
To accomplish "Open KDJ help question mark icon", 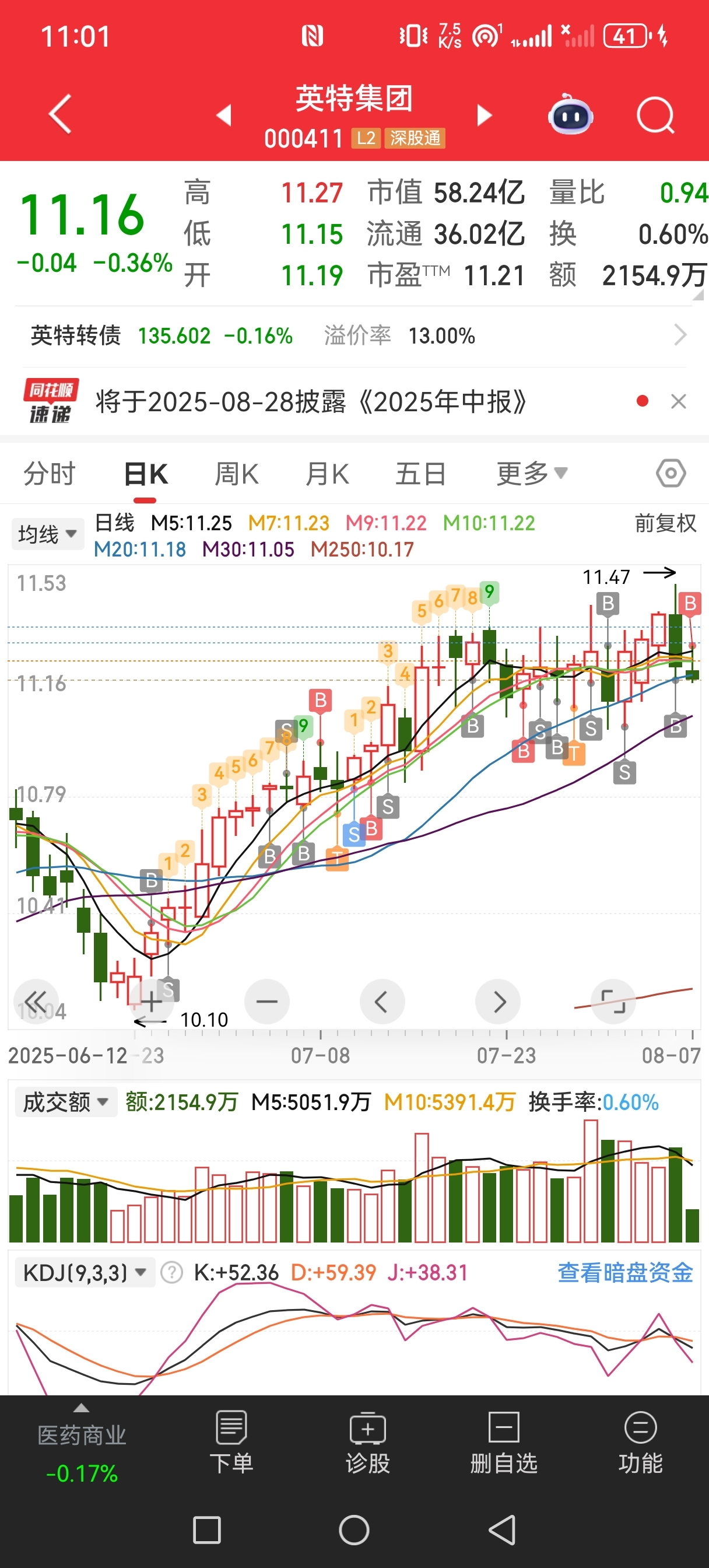I will point(171,1273).
